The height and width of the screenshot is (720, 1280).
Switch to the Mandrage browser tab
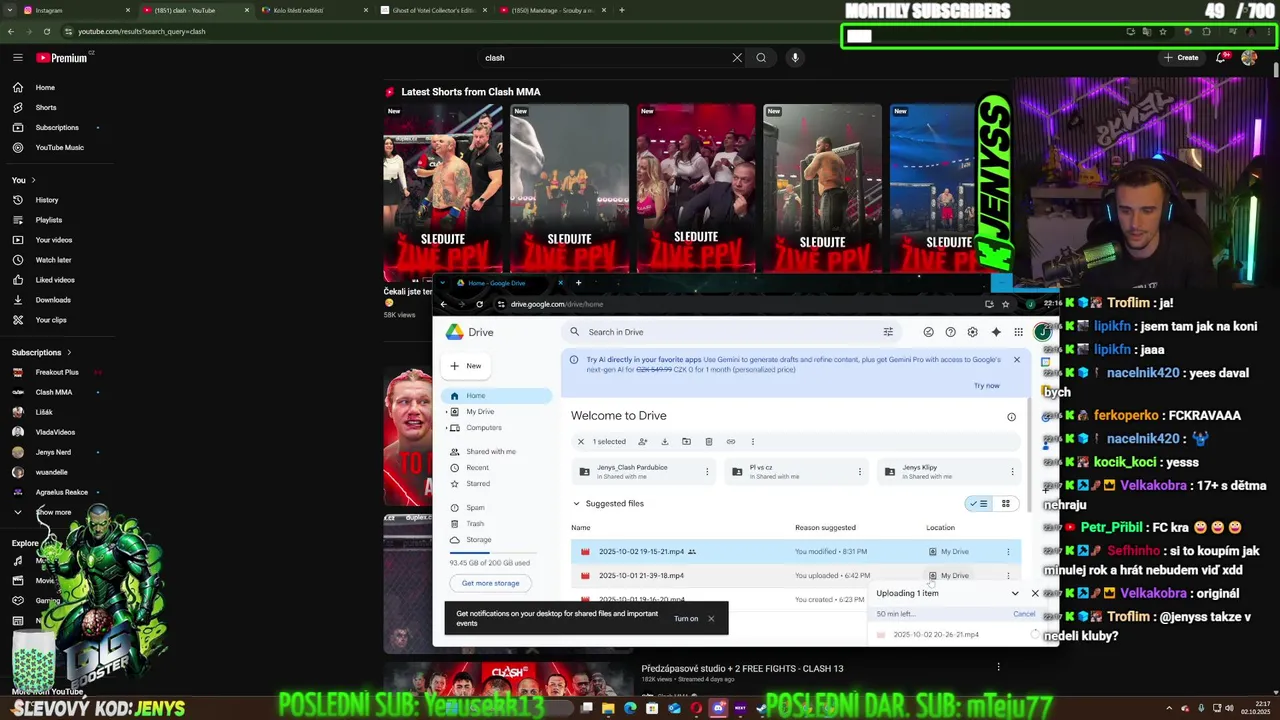553,10
